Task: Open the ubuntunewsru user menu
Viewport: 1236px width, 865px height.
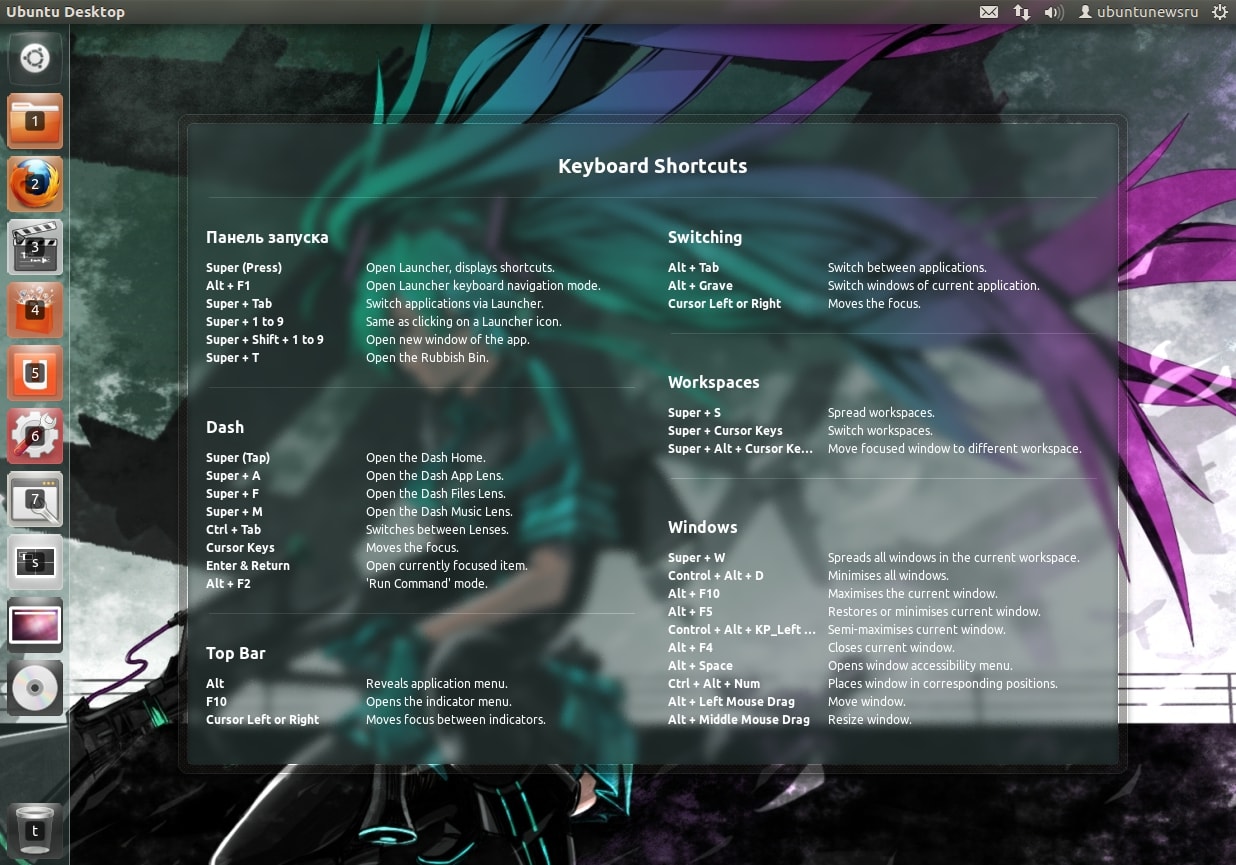Action: pyautogui.click(x=1138, y=12)
